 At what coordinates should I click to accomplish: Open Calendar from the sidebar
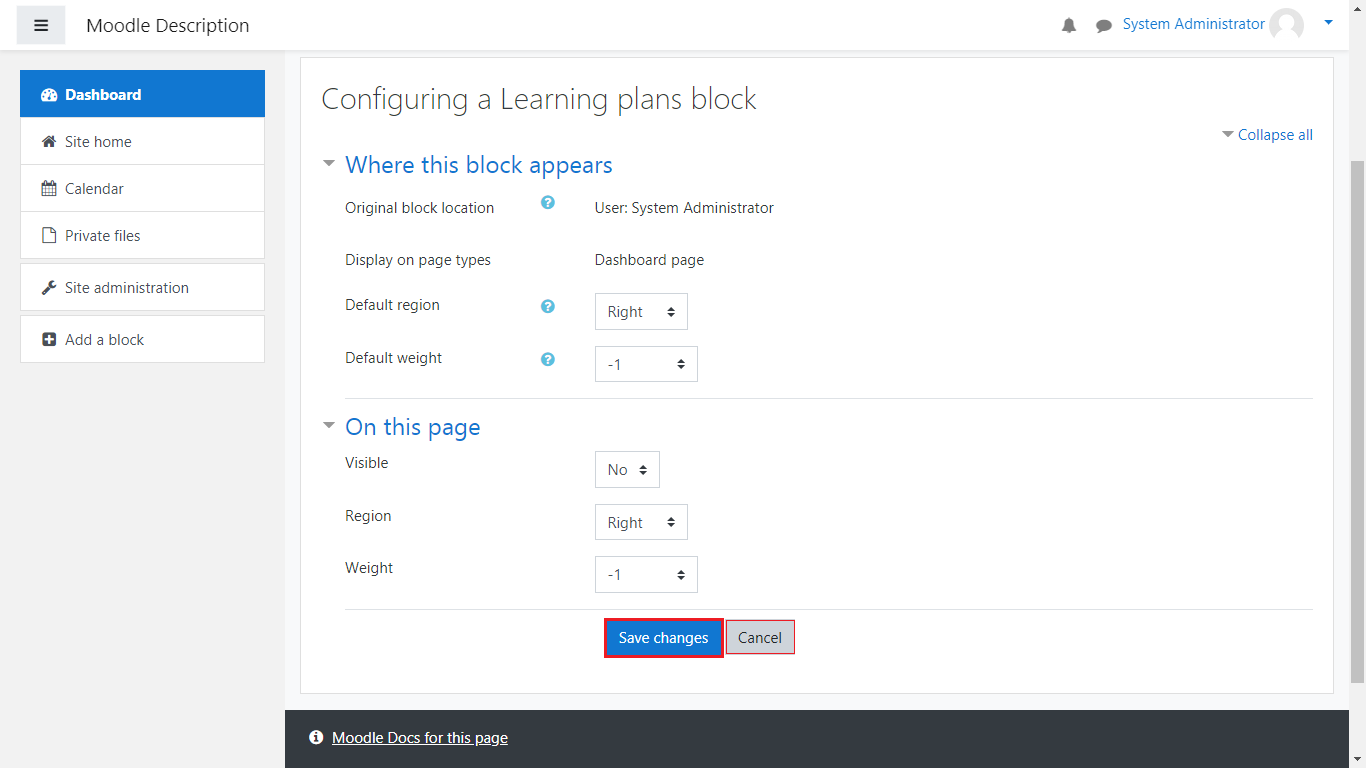(94, 189)
